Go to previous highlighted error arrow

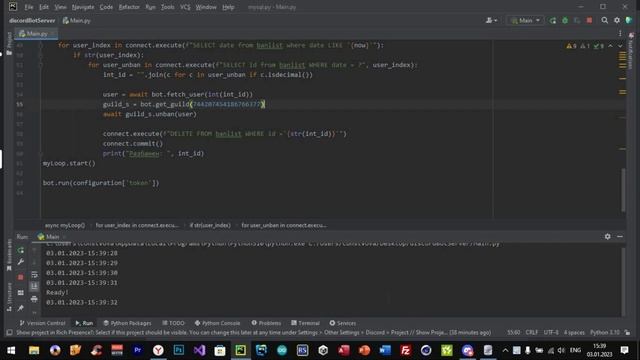610,46
